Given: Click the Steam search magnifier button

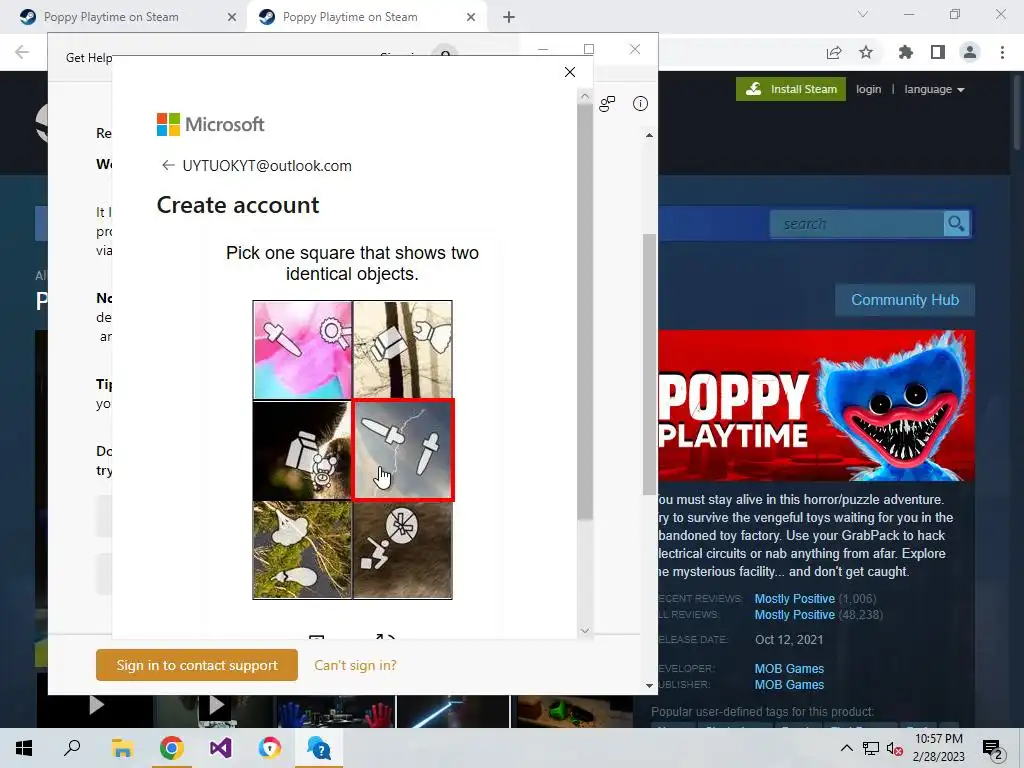Looking at the screenshot, I should pyautogui.click(x=956, y=224).
